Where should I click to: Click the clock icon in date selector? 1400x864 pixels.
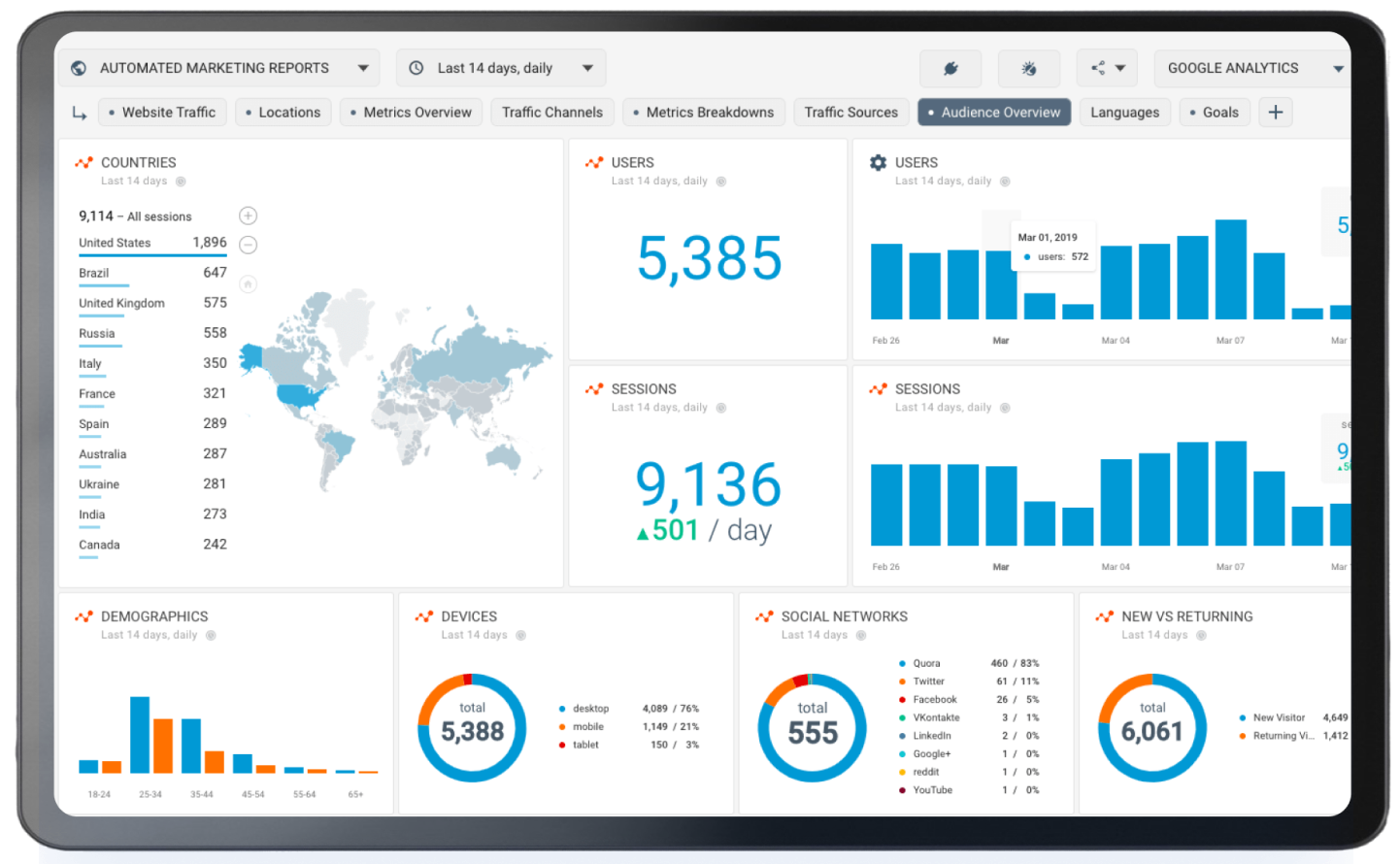(x=416, y=68)
